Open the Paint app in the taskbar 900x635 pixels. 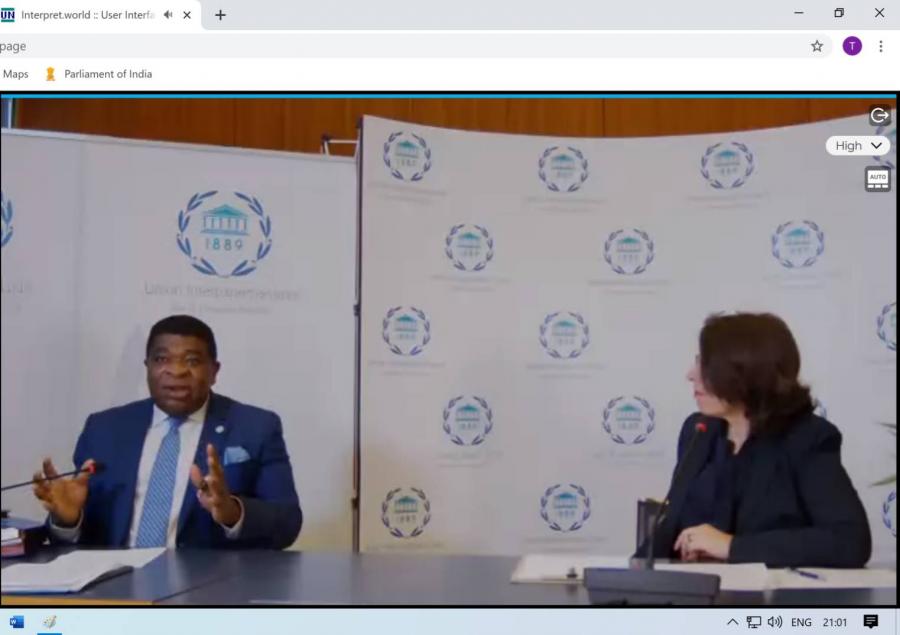49,622
